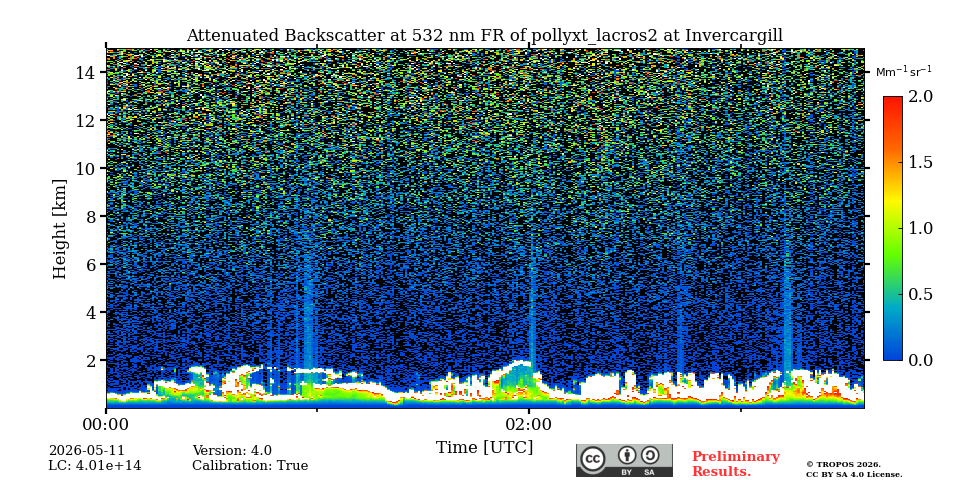Click the 'Calibration: True' text
The width and height of the screenshot is (960, 480).
coord(250,466)
